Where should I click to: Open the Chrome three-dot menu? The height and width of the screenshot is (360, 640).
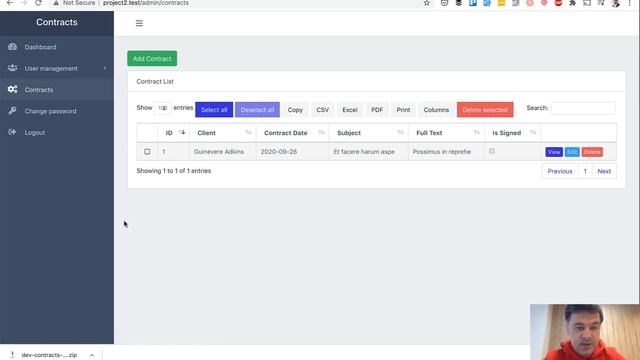point(630,3)
